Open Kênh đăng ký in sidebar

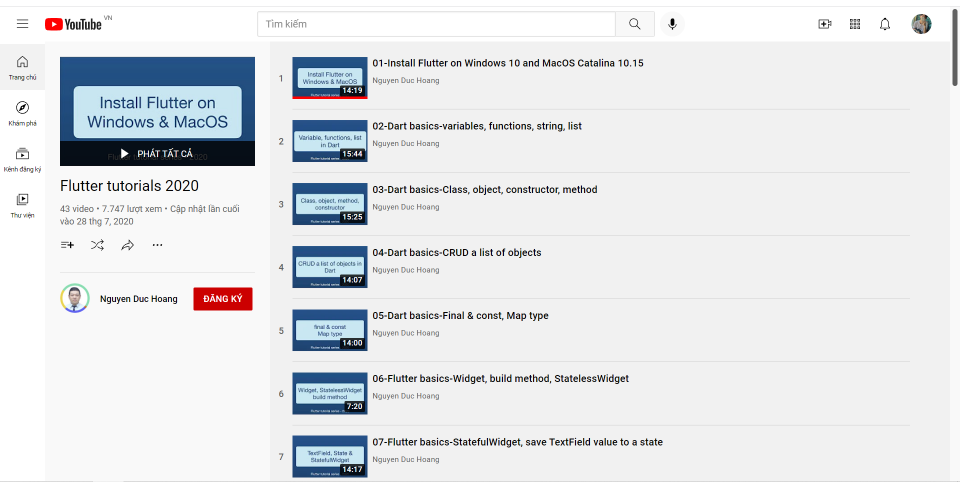[x=23, y=159]
